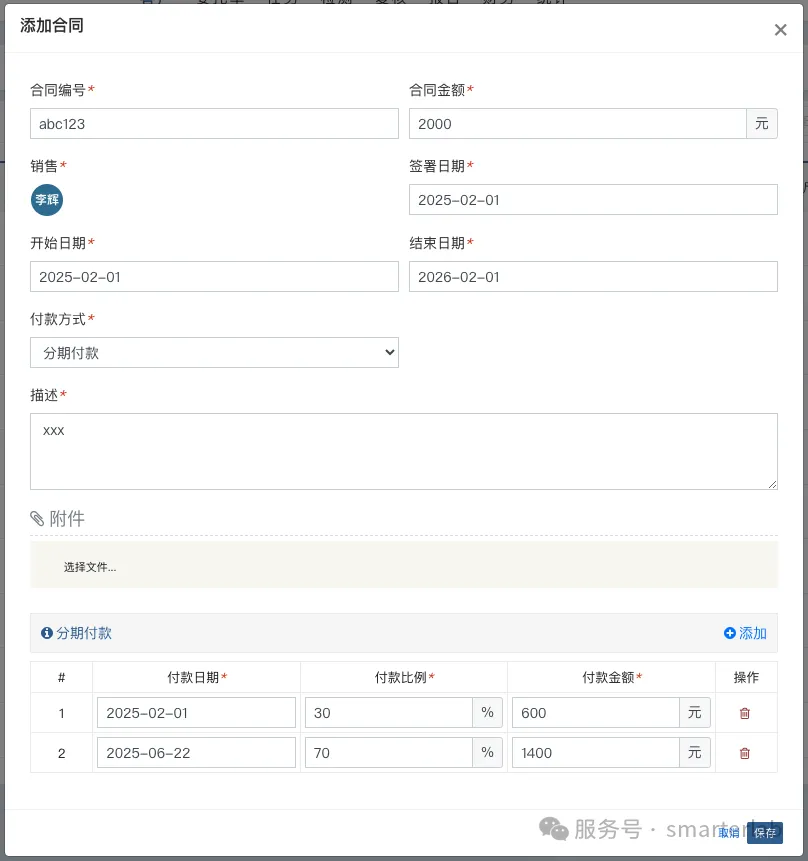Screen dimensions: 808x861
Task: Click the % suffix in row 1
Action: point(487,713)
